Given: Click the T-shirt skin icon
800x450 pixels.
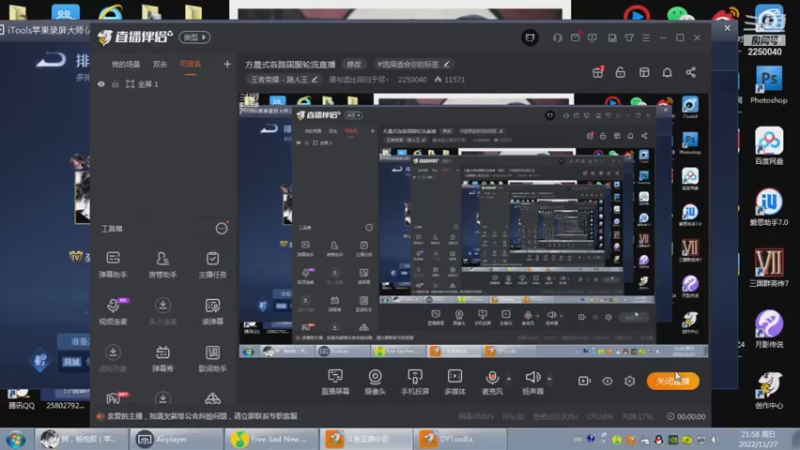Looking at the screenshot, I should (x=629, y=38).
